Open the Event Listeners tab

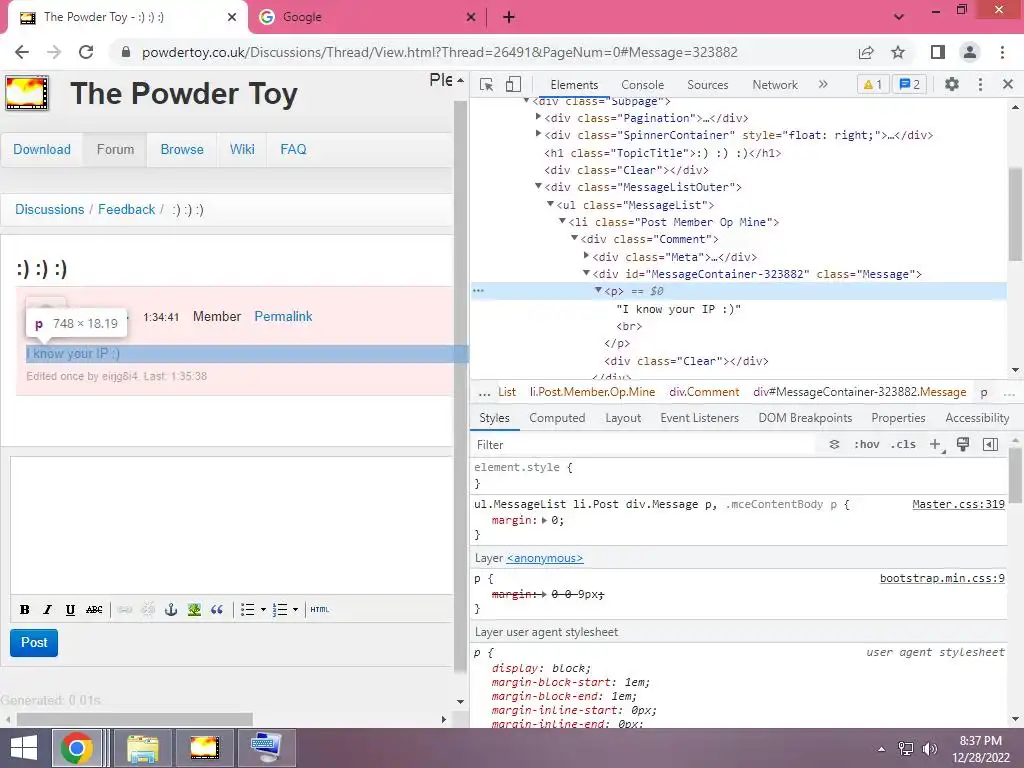pos(699,418)
